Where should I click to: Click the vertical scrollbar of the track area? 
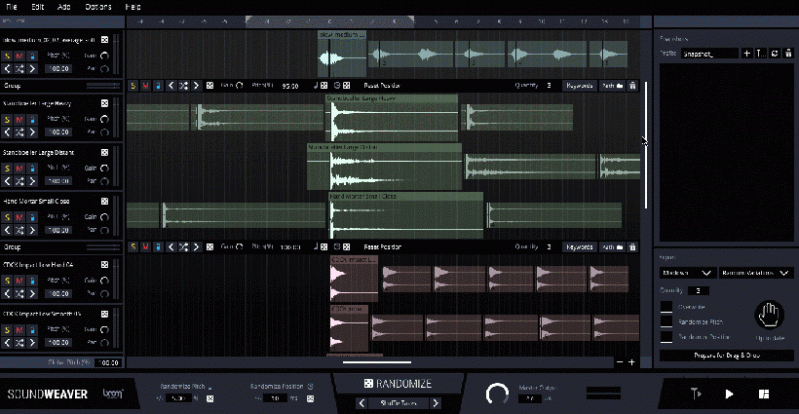tap(646, 145)
